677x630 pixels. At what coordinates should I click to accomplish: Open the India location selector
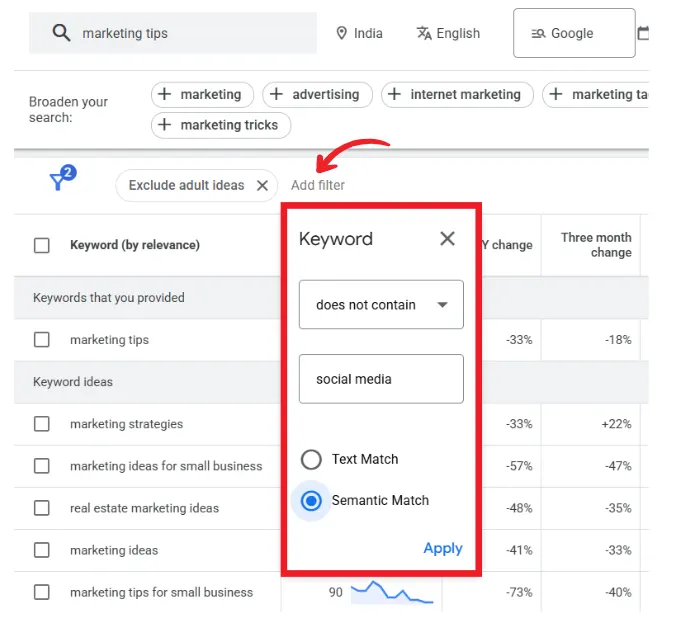point(359,33)
